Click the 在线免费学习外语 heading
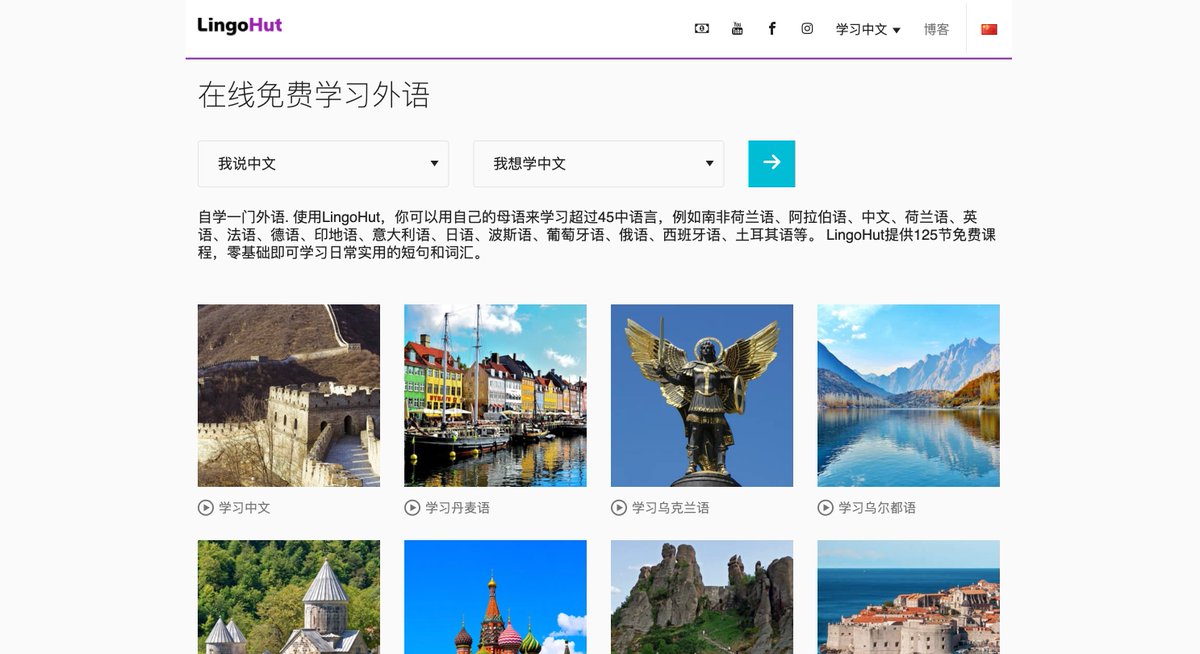Viewport: 1200px width, 654px height. click(x=314, y=95)
